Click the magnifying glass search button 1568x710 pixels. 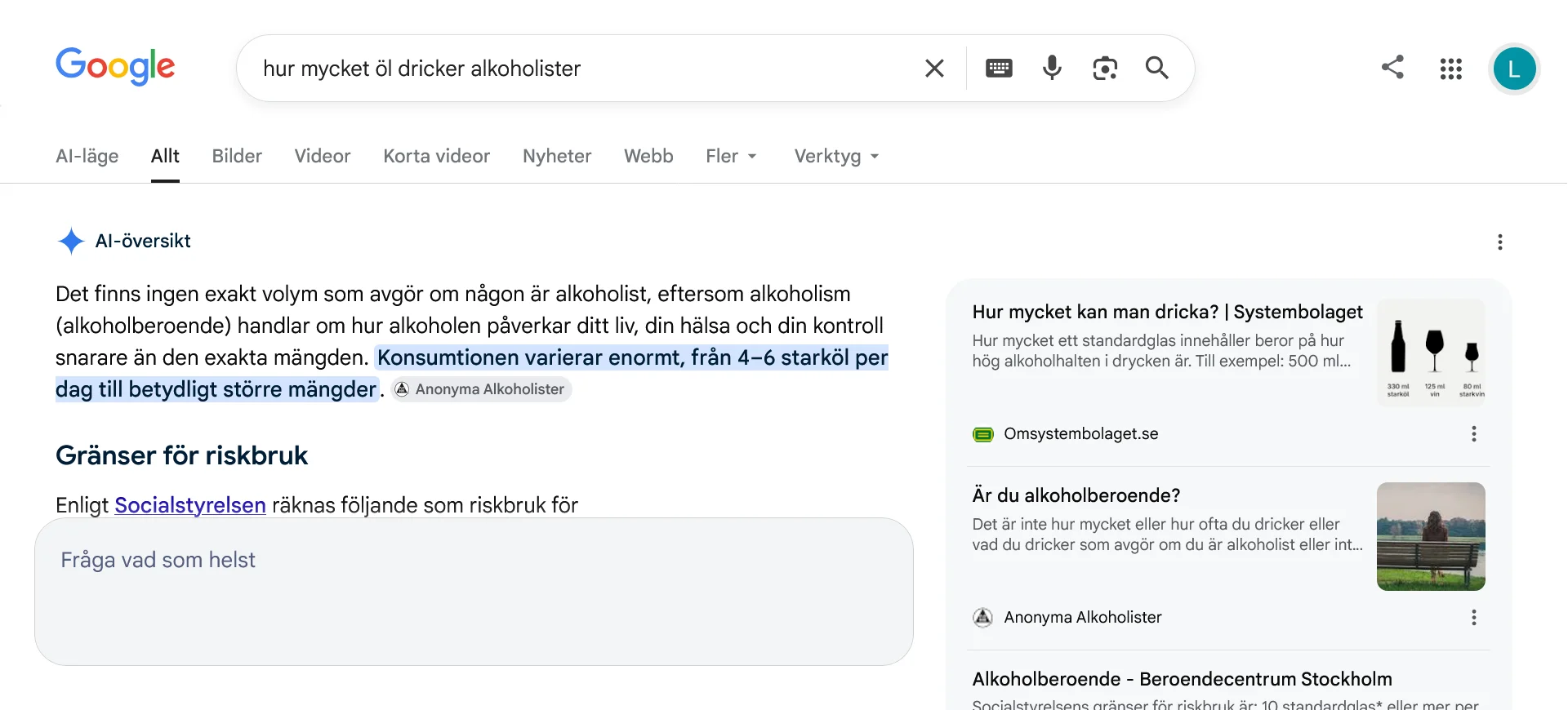point(1157,68)
